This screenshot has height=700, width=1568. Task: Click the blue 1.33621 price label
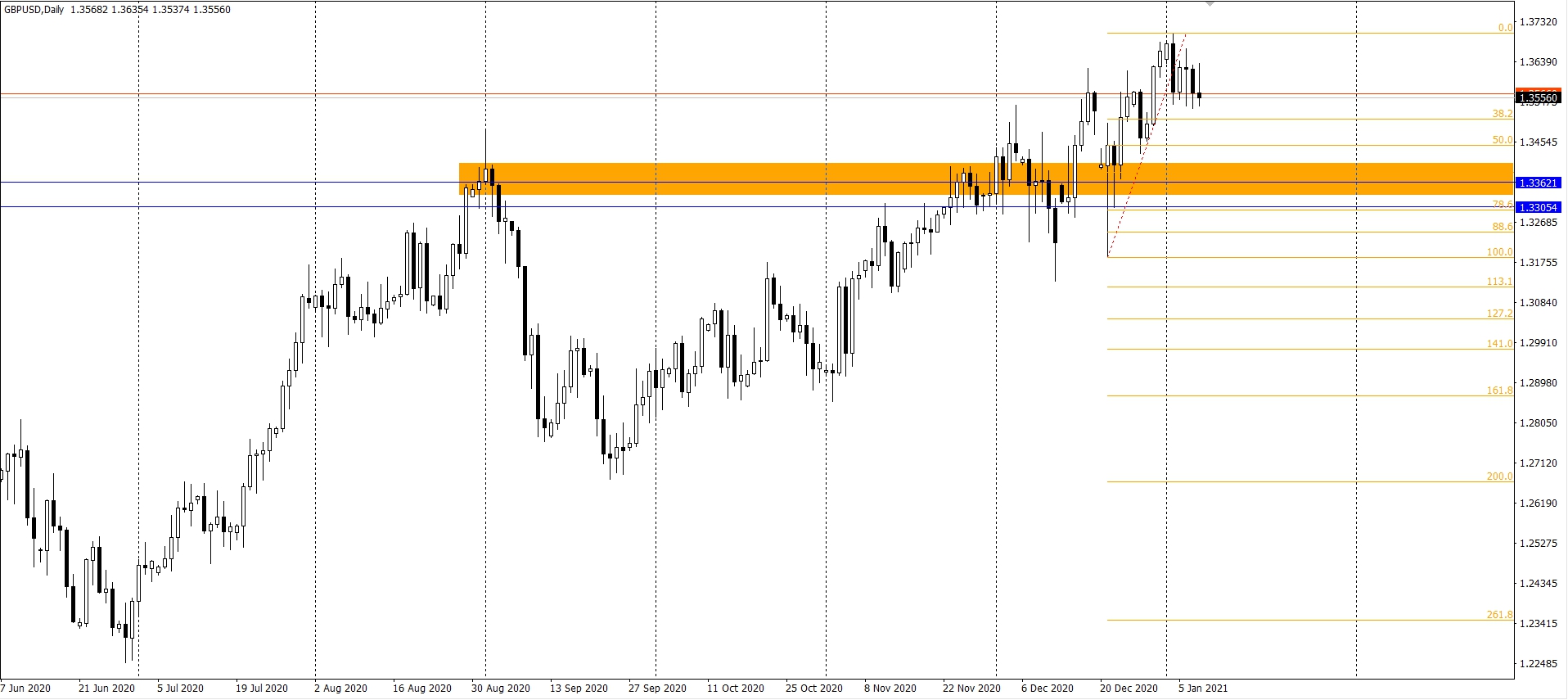(1538, 183)
